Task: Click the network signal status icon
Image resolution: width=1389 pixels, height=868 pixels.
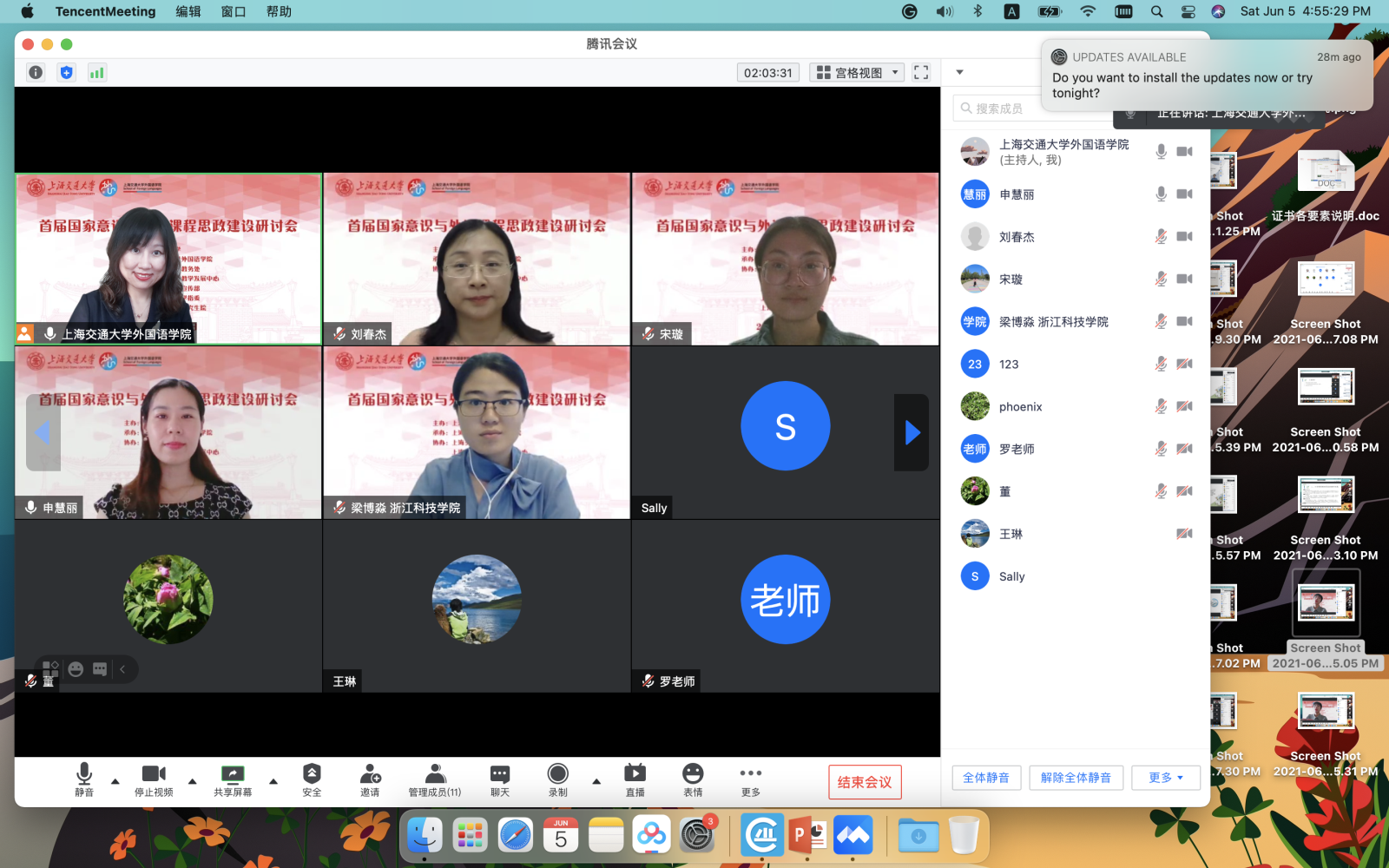Action: [96, 73]
